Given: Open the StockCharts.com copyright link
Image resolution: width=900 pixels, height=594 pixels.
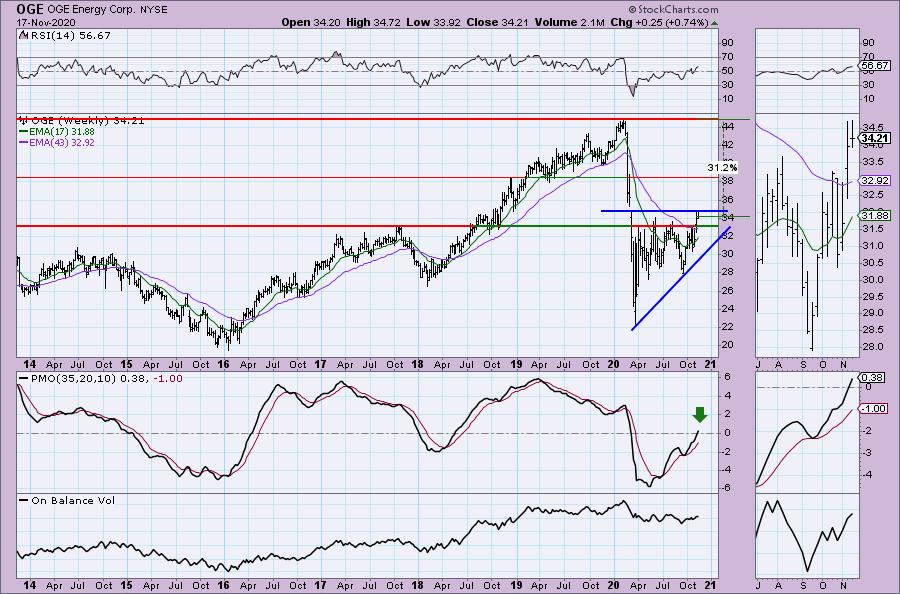Looking at the screenshot, I should point(673,9).
